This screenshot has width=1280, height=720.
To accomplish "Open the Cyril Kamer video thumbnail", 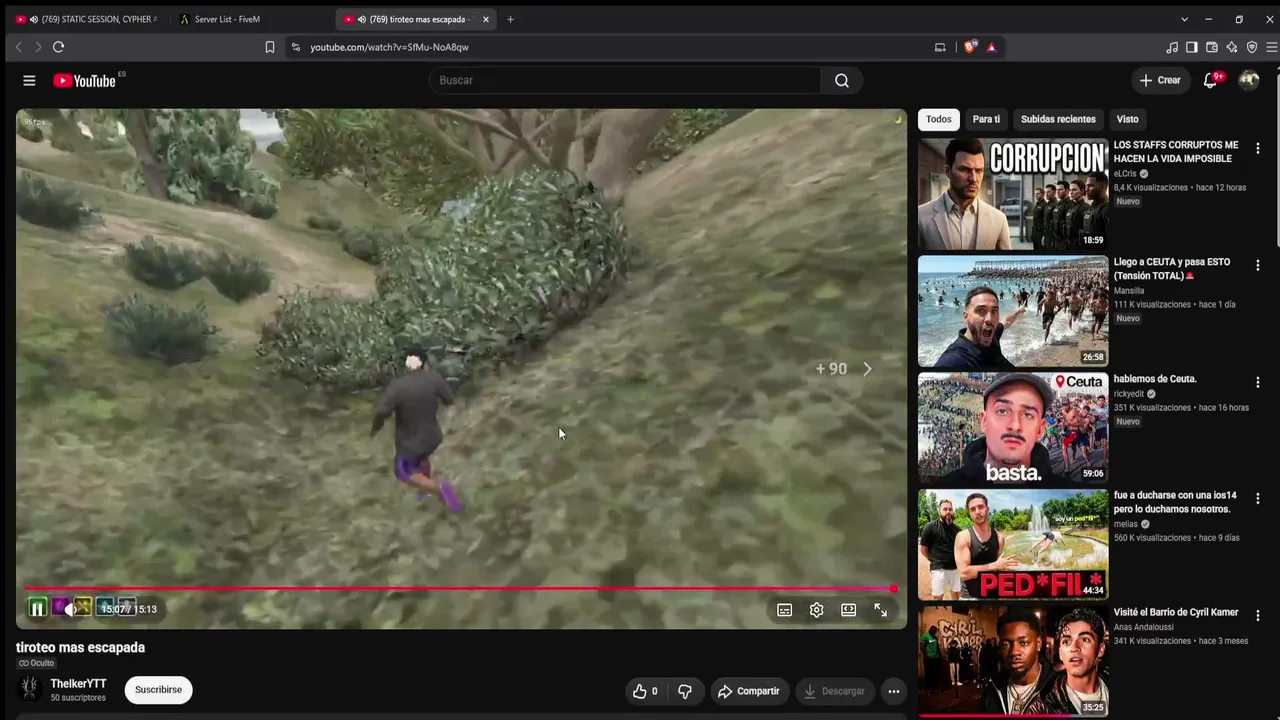I will [1013, 661].
